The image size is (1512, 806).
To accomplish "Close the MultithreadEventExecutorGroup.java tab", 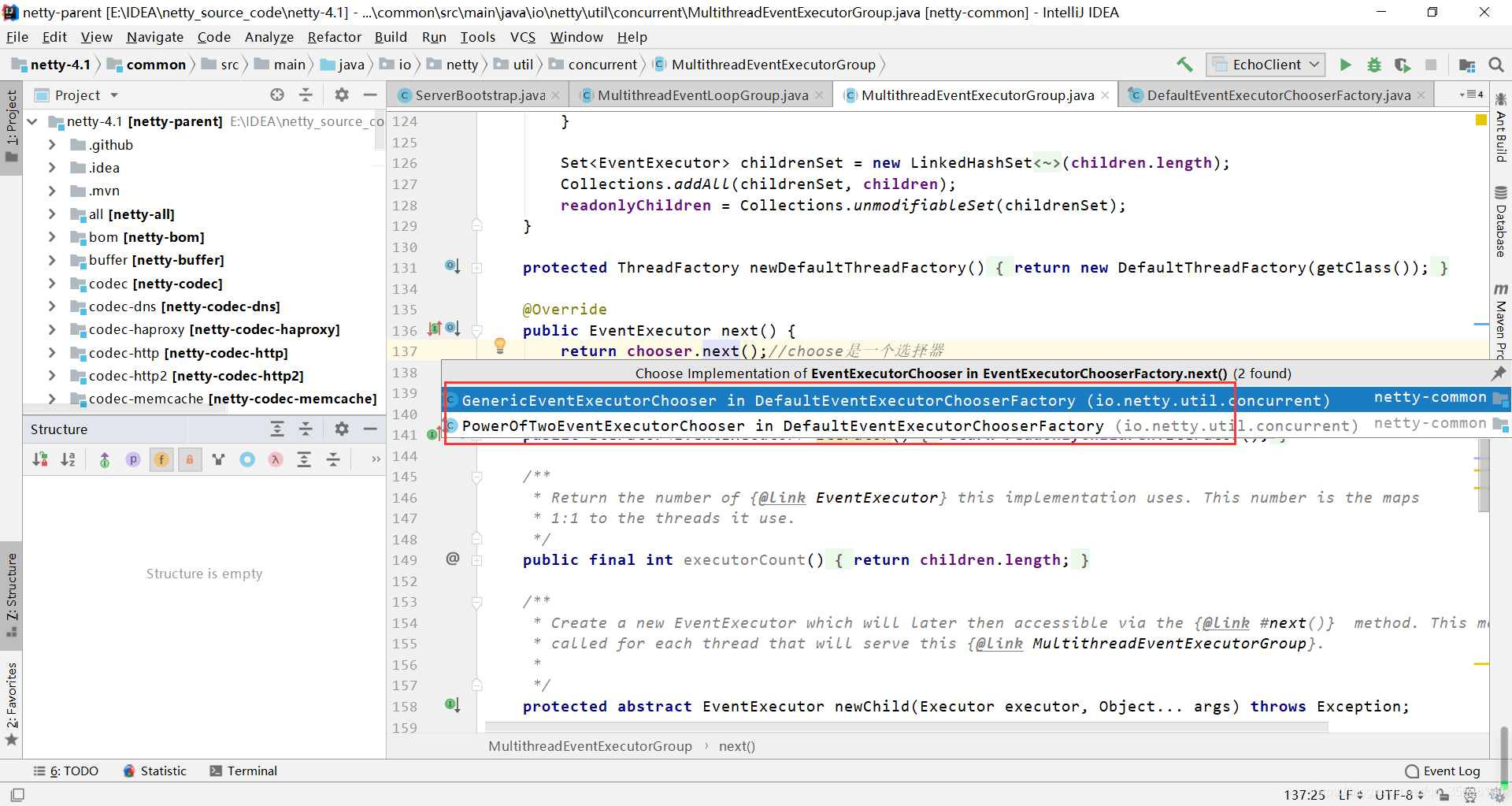I will 1106,95.
